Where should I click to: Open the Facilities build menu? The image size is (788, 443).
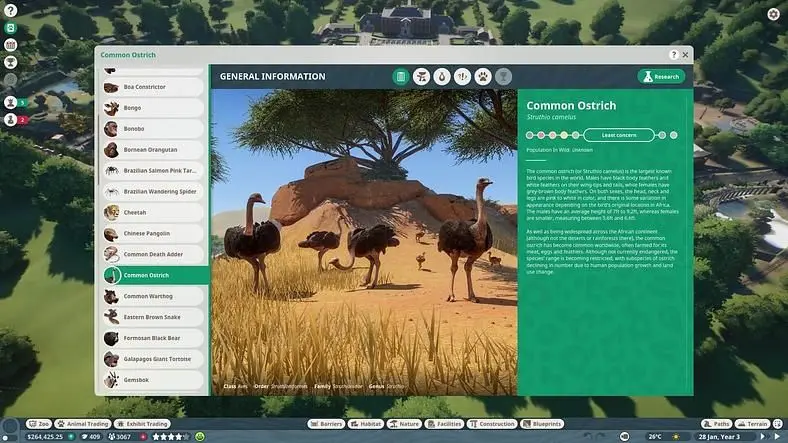click(444, 424)
